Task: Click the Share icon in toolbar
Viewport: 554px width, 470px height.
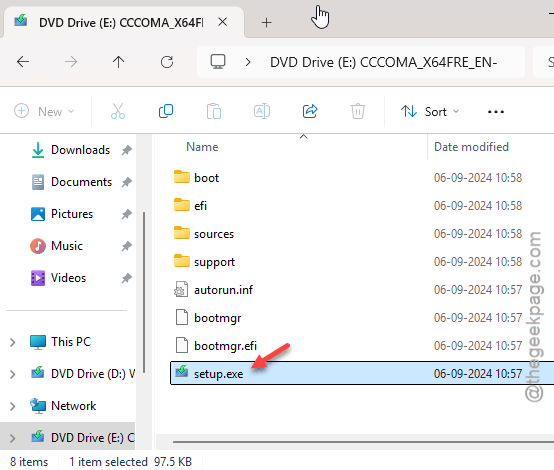Action: click(x=310, y=111)
